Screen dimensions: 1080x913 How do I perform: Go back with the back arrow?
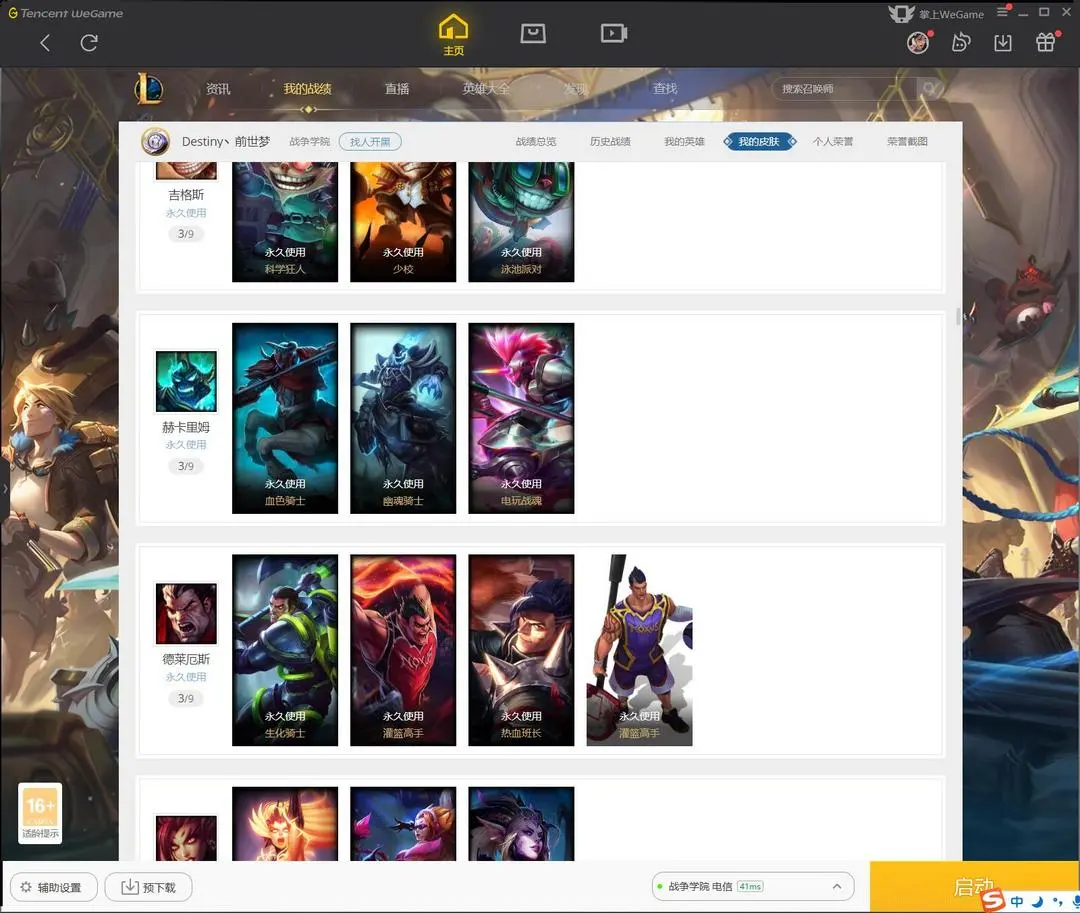click(x=45, y=43)
